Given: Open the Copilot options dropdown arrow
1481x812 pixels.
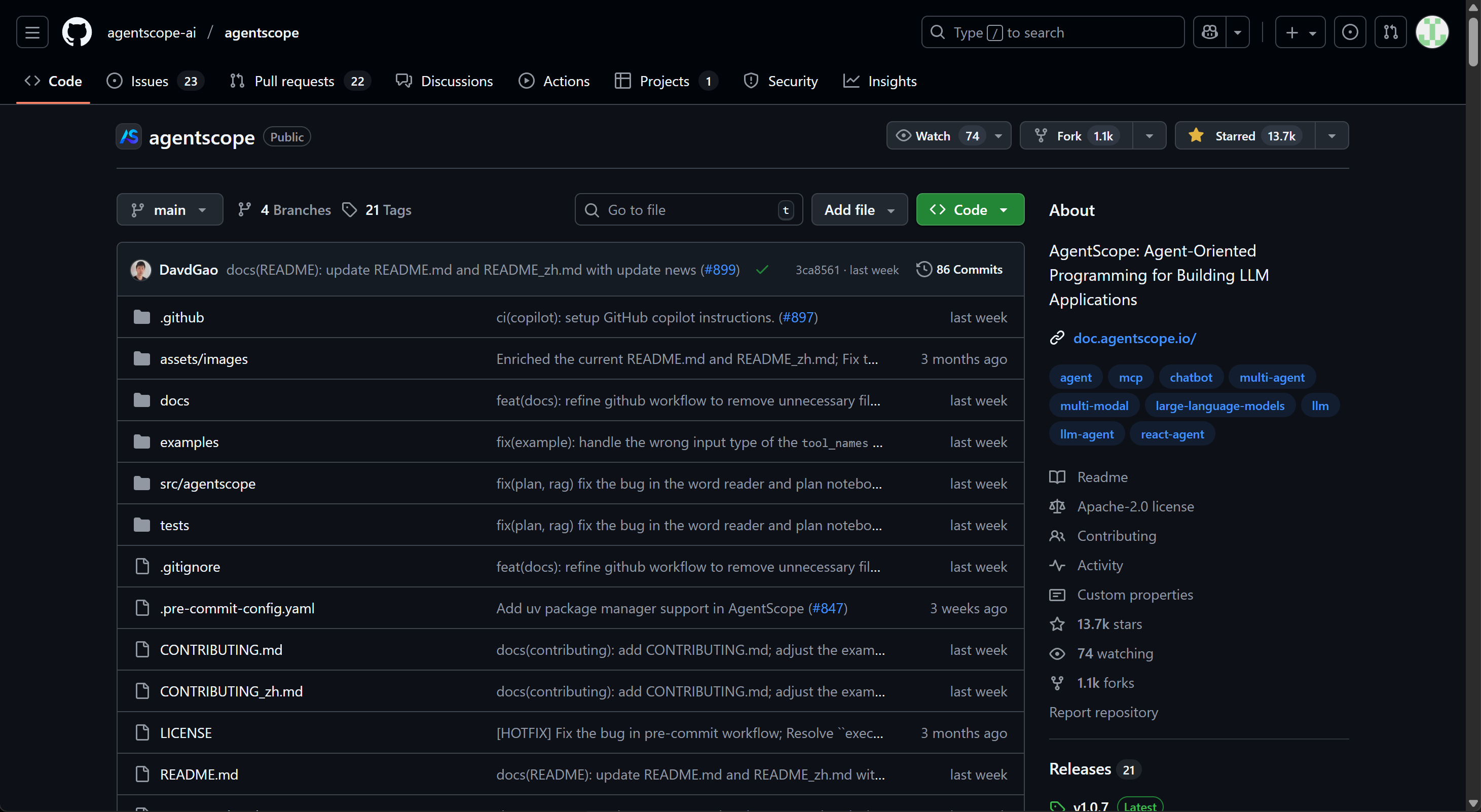Looking at the screenshot, I should click(x=1238, y=32).
